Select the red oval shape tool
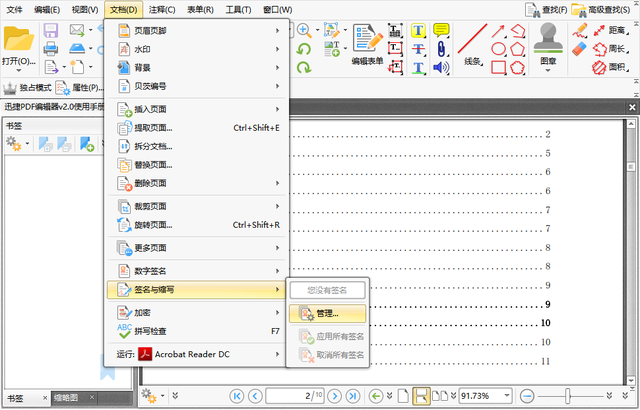The image size is (640, 410). pos(498,49)
